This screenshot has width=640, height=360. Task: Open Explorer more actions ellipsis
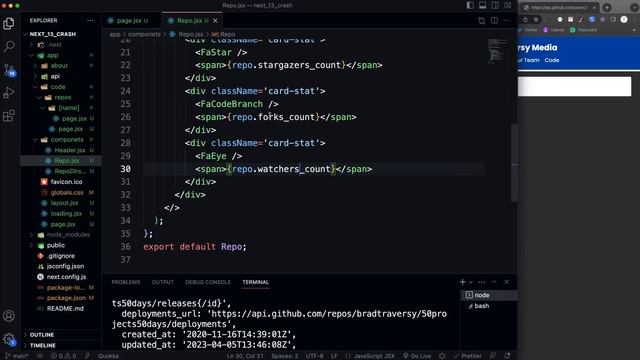coord(90,20)
